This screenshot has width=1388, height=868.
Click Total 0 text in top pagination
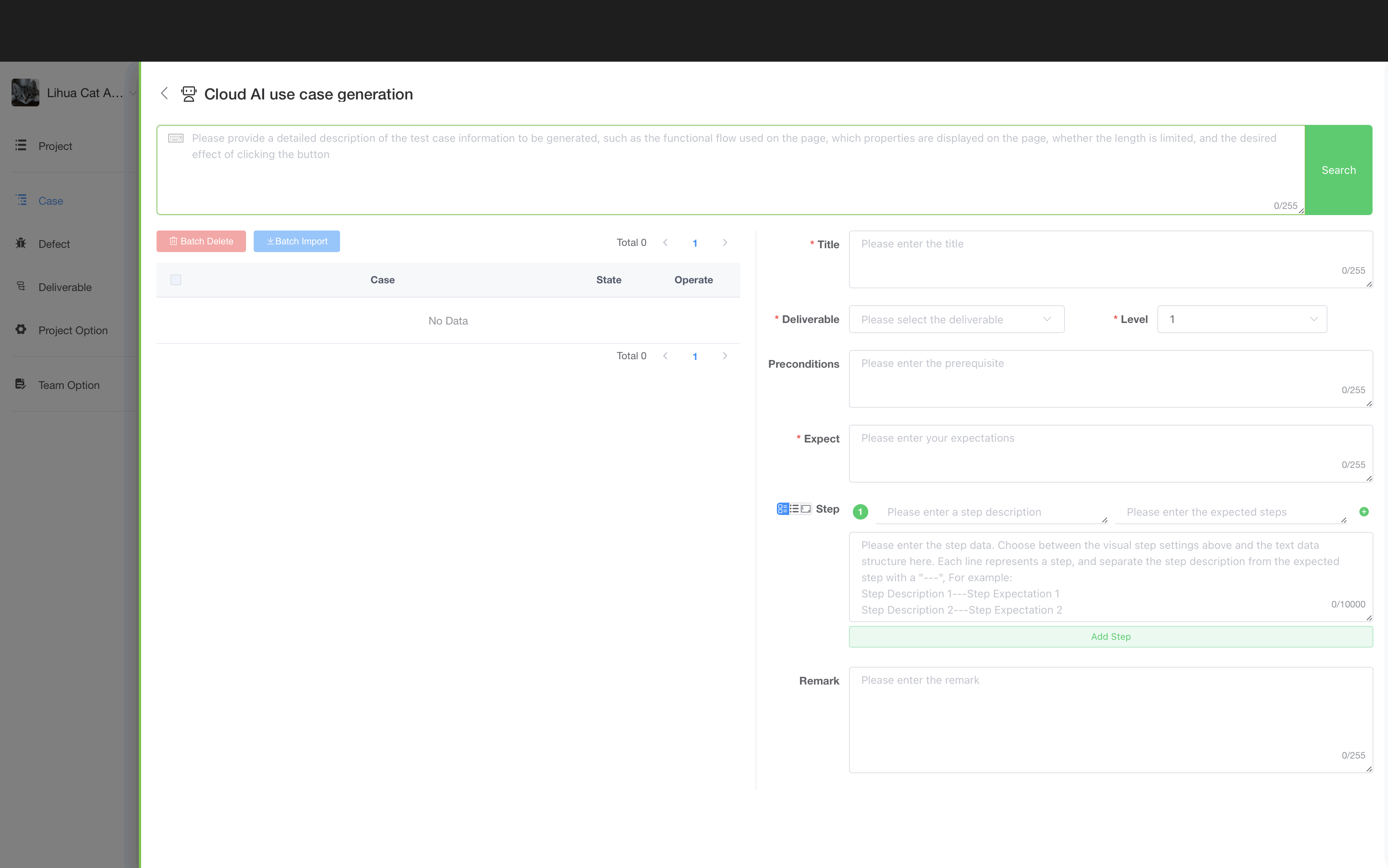pos(631,242)
